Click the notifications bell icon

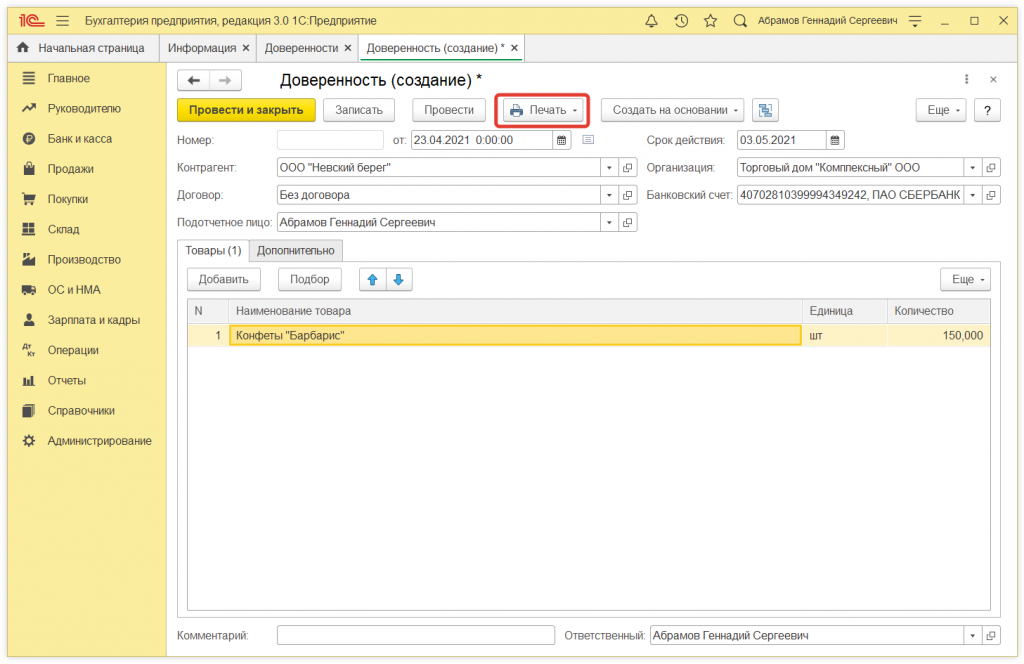[x=652, y=21]
